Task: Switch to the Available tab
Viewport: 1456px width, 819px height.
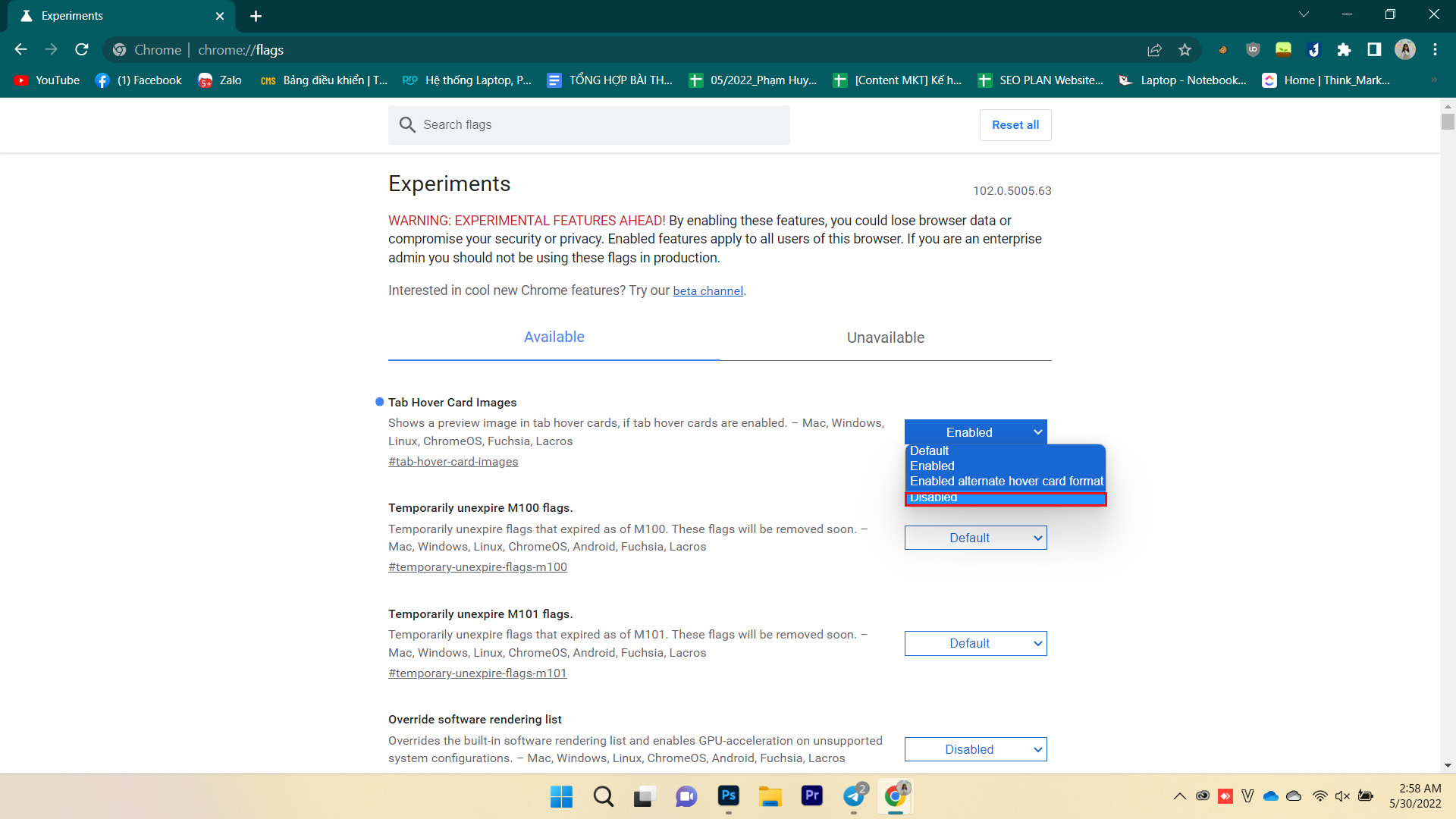Action: click(554, 337)
